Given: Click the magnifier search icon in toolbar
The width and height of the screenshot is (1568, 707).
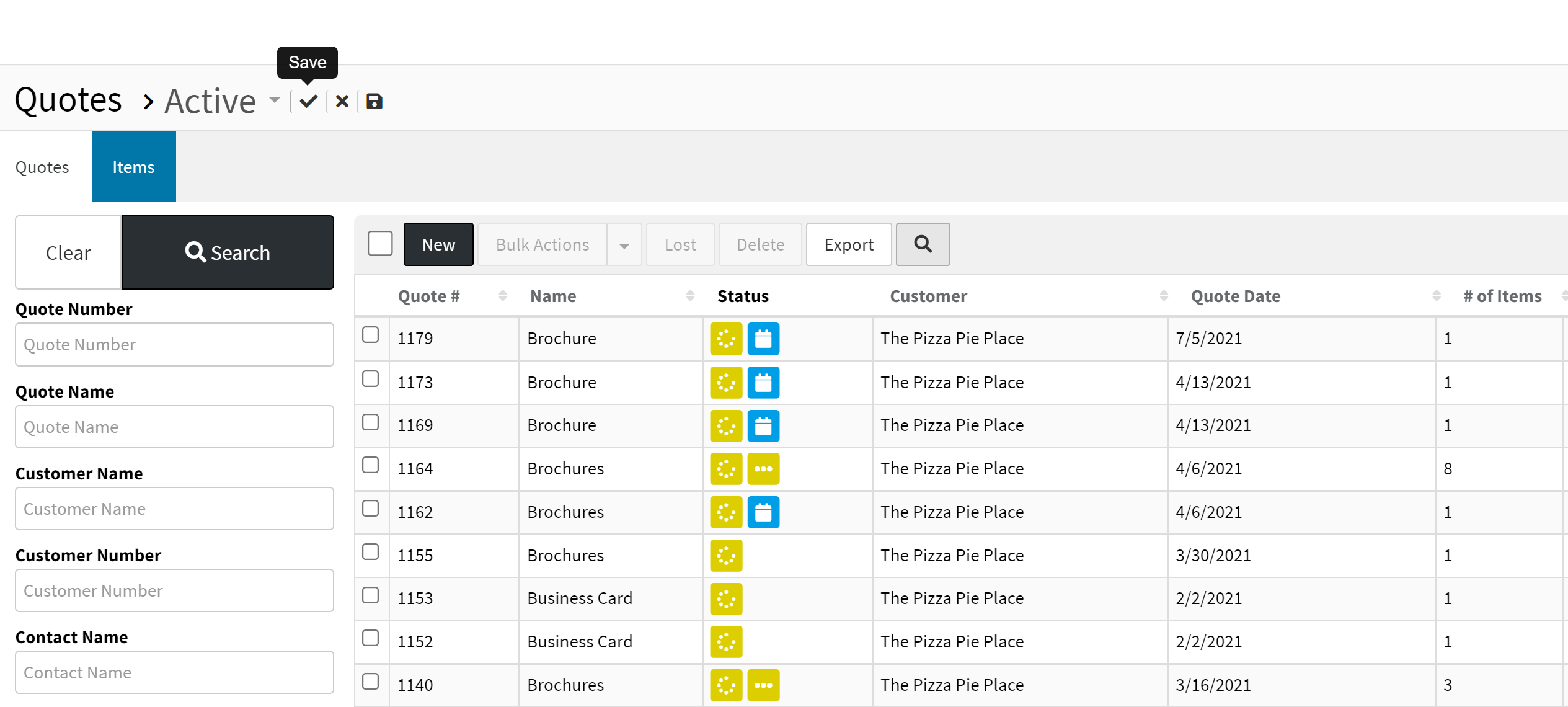Looking at the screenshot, I should point(922,244).
